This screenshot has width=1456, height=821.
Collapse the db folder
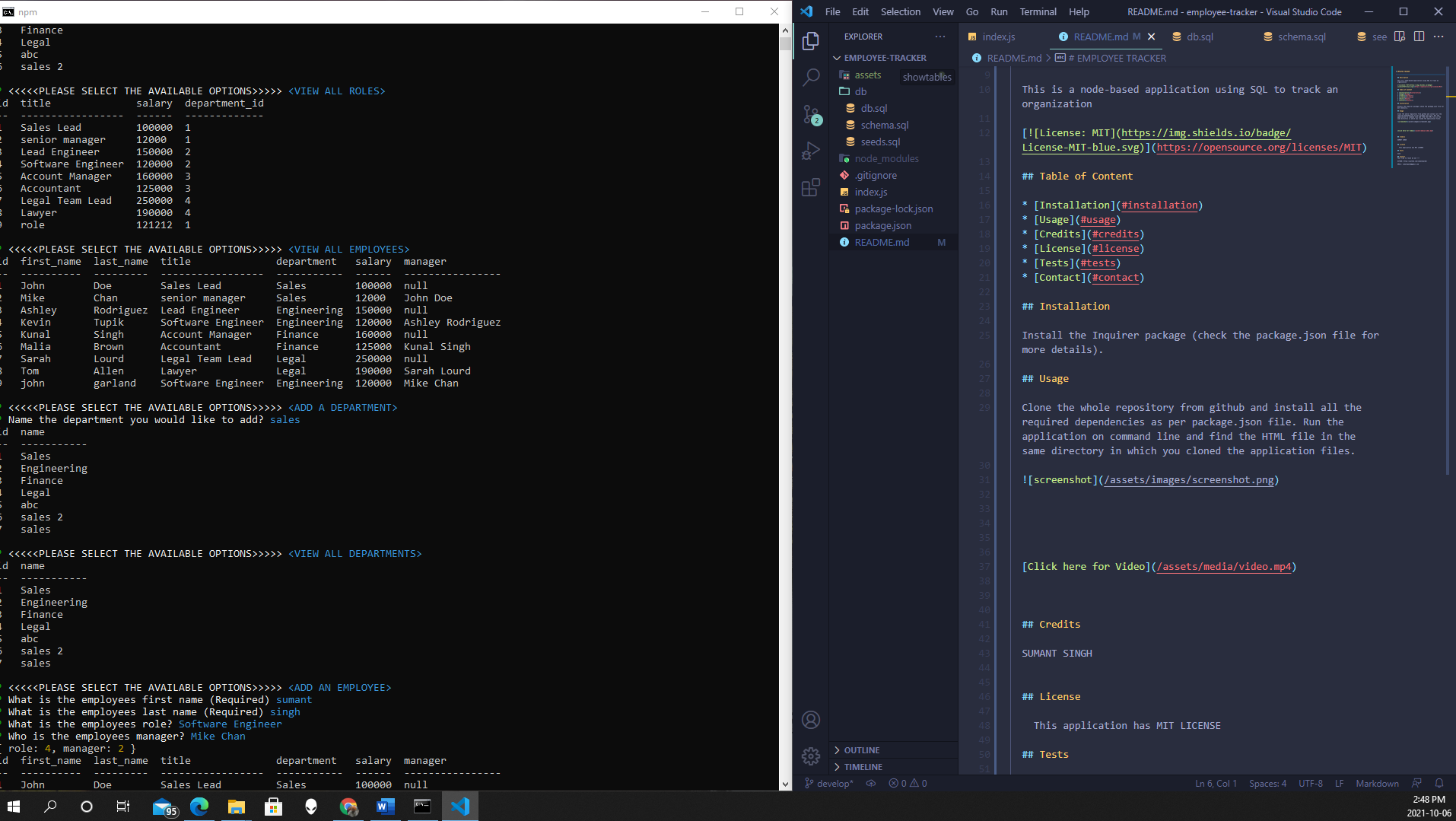pyautogui.click(x=860, y=91)
